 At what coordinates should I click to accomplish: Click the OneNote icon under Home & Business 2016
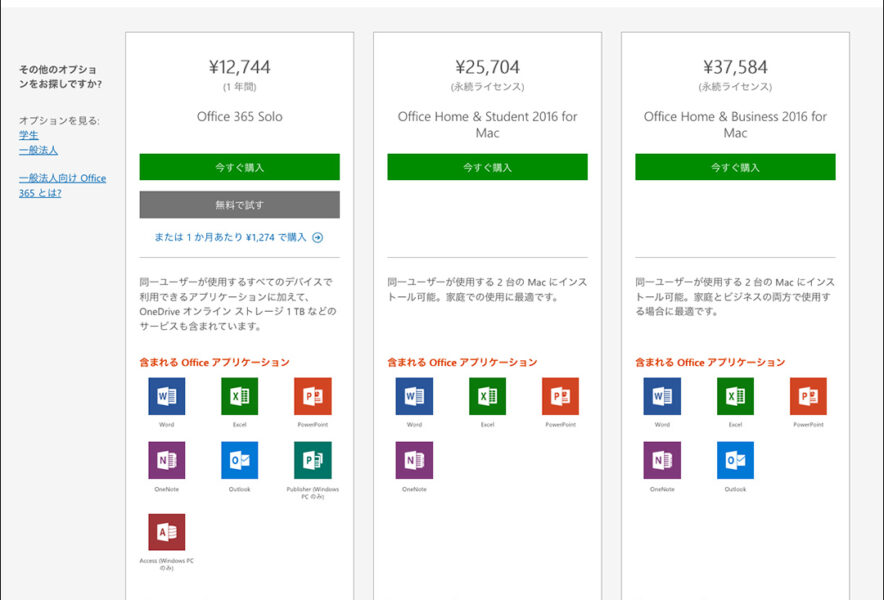tap(662, 460)
